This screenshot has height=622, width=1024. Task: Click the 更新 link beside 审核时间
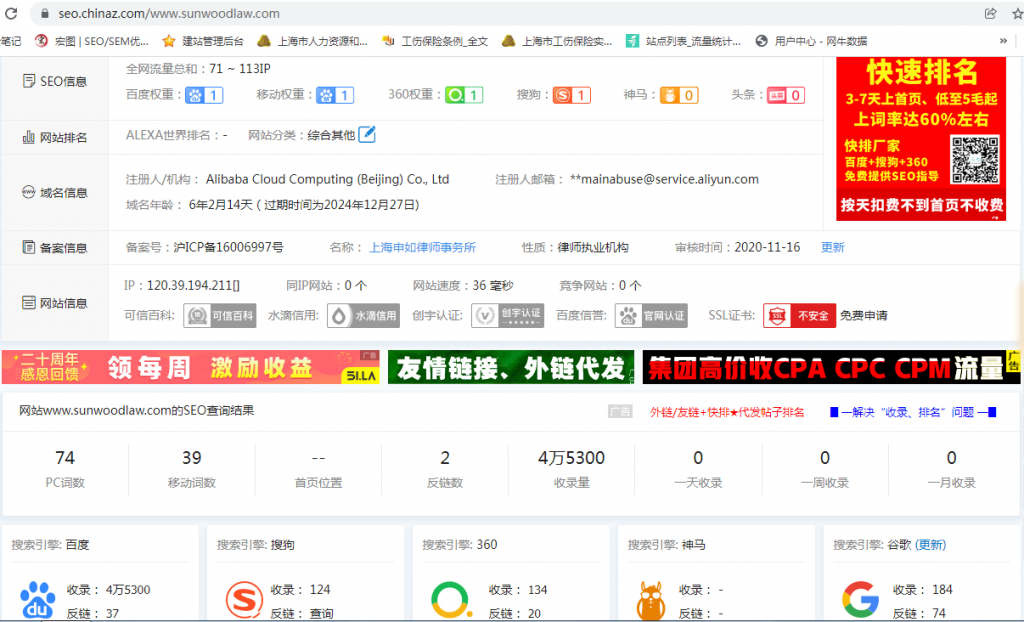[x=833, y=248]
